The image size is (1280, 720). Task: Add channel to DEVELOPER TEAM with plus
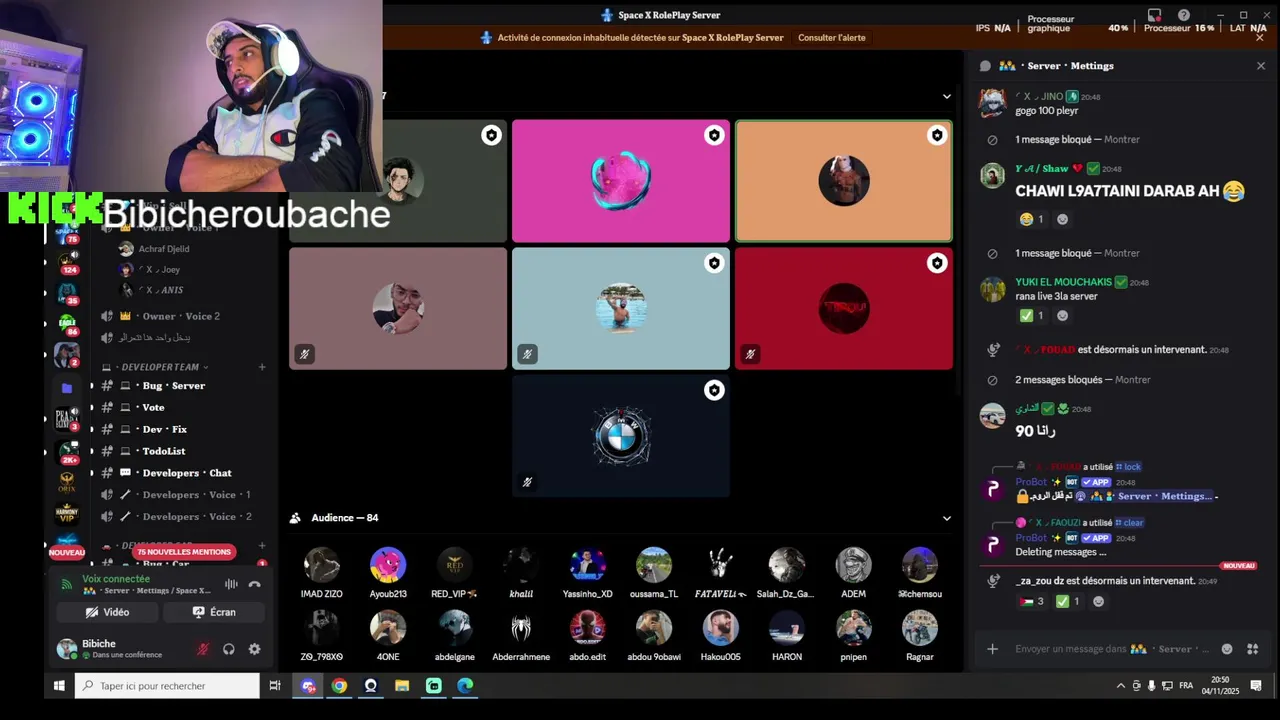pos(262,367)
